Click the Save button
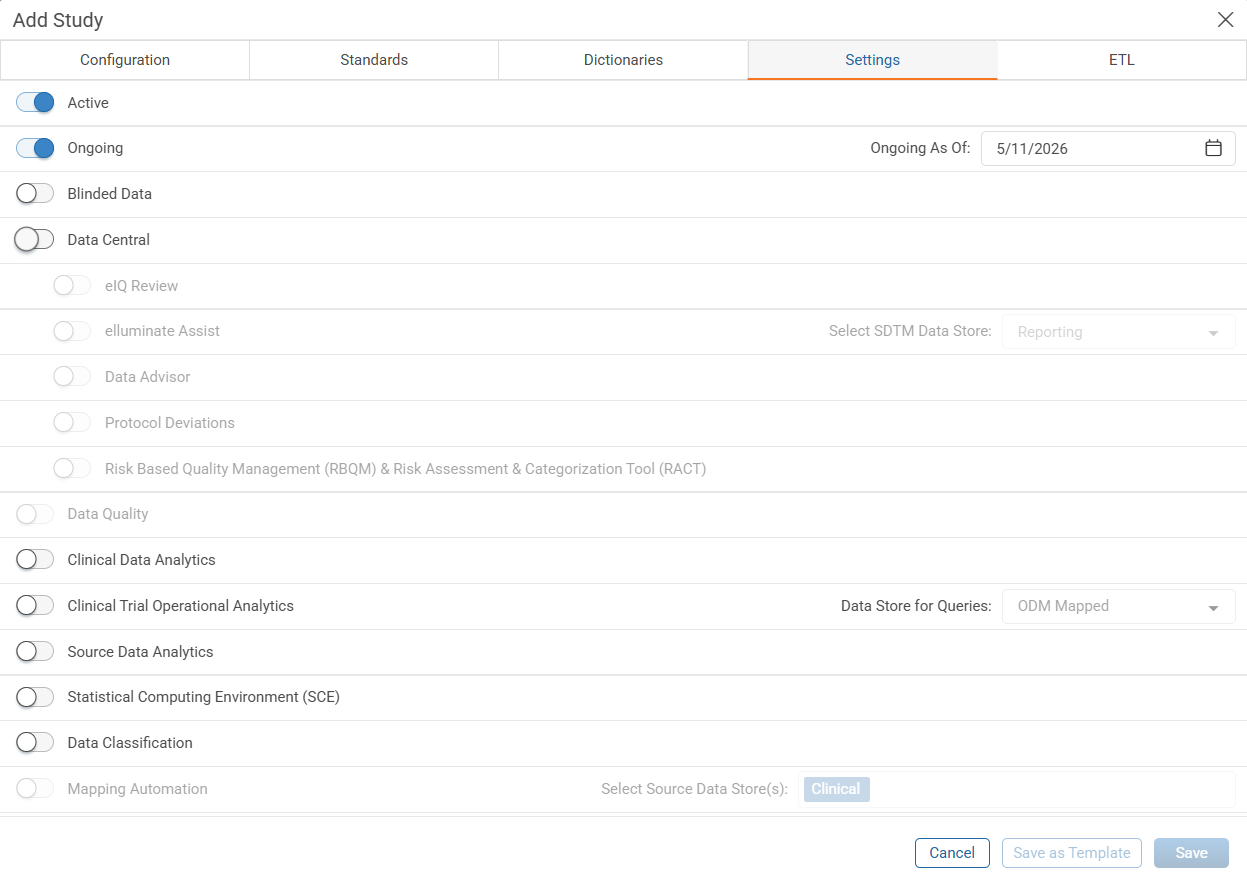Viewport: 1247px width, 885px height. click(x=1191, y=853)
